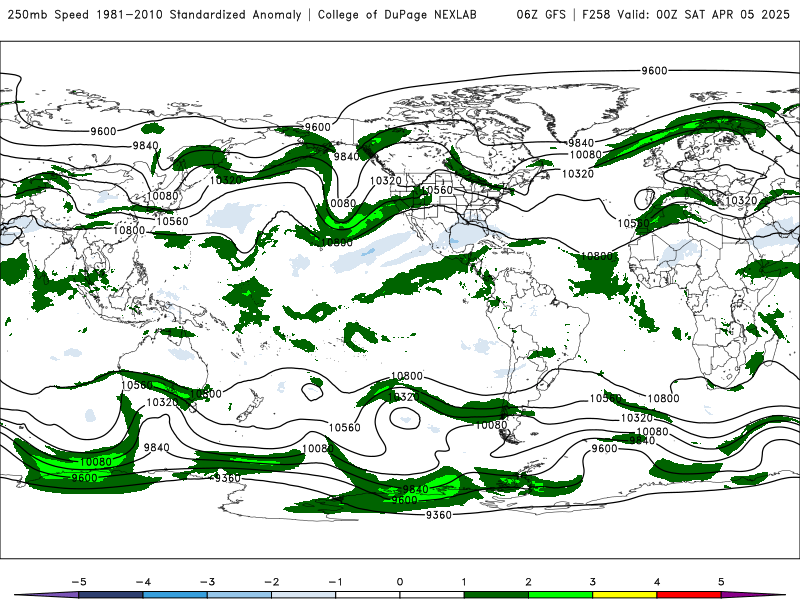Click the colorbar label "-2"
Image resolution: width=800 pixels, height=600 pixels.
pyautogui.click(x=271, y=582)
